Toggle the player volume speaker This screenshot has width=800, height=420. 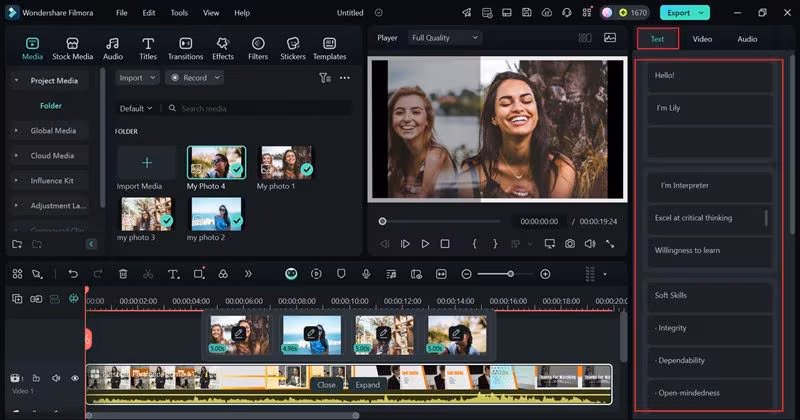589,244
